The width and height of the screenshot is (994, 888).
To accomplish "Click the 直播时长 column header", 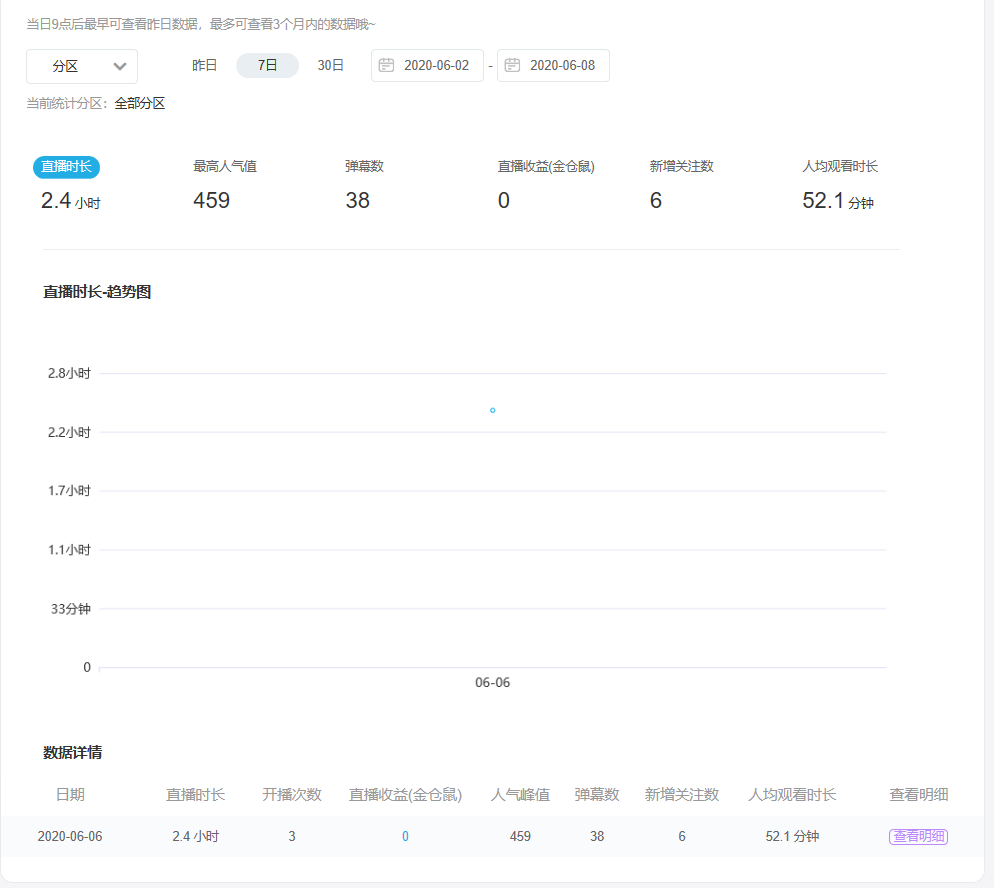I will point(196,795).
